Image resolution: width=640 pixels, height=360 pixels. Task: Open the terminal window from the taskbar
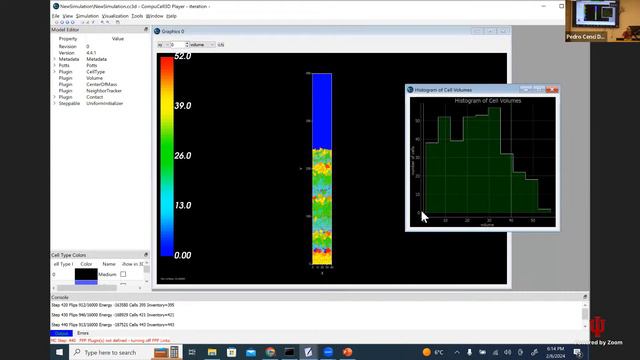point(289,352)
